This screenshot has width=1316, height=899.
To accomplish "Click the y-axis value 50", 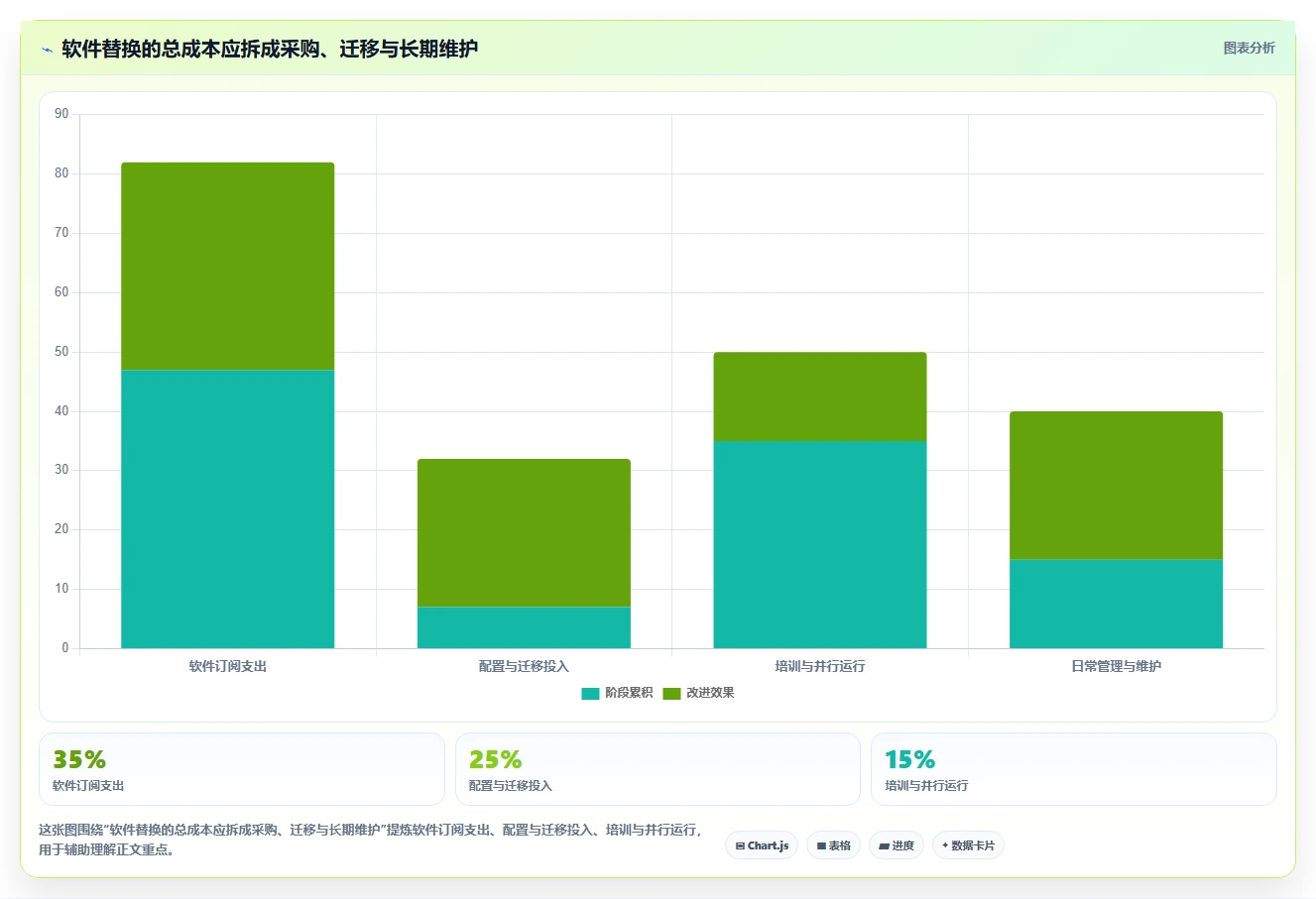I will [61, 352].
